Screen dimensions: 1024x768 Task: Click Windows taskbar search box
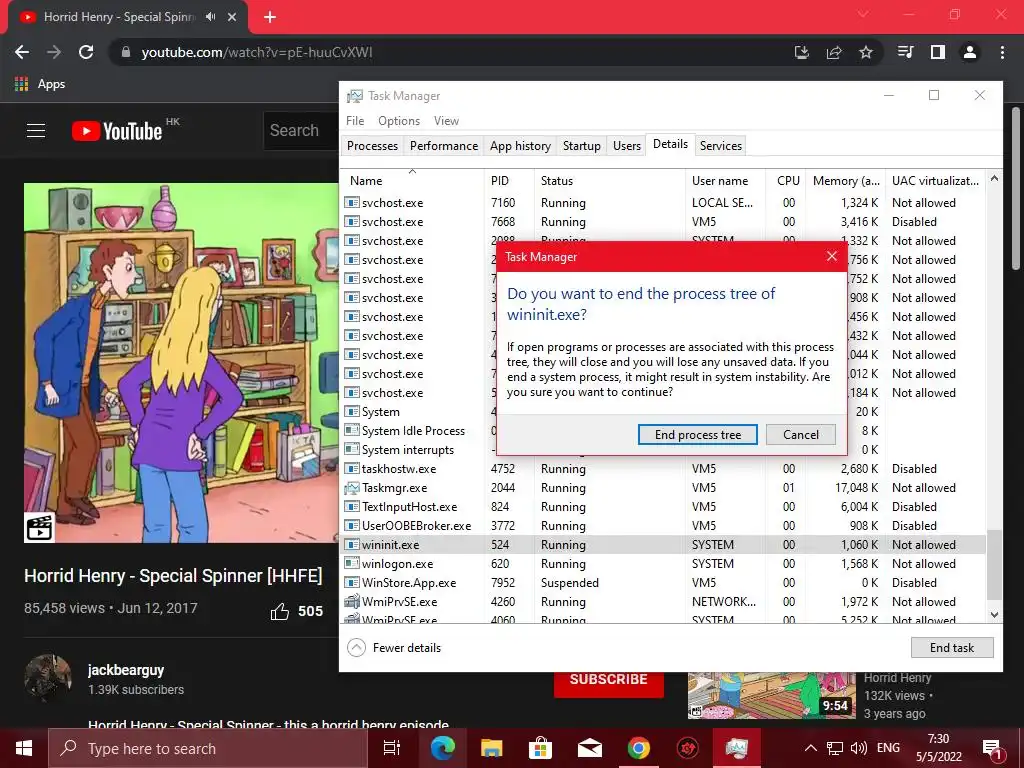click(x=208, y=748)
